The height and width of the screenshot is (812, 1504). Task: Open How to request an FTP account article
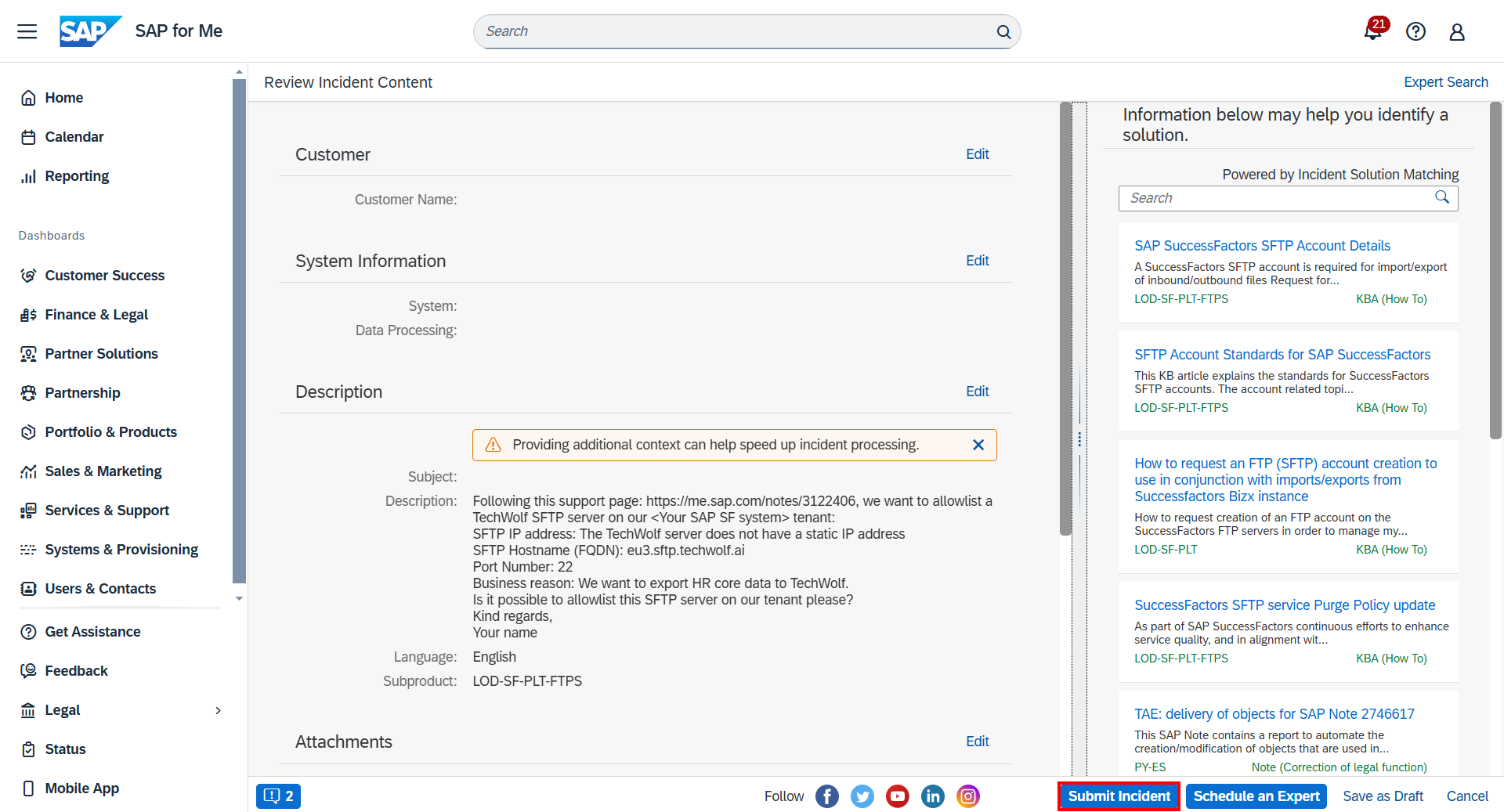click(1285, 480)
